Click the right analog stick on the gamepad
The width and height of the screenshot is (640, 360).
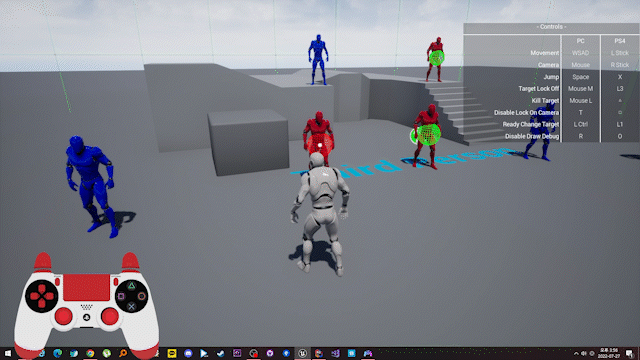109,316
